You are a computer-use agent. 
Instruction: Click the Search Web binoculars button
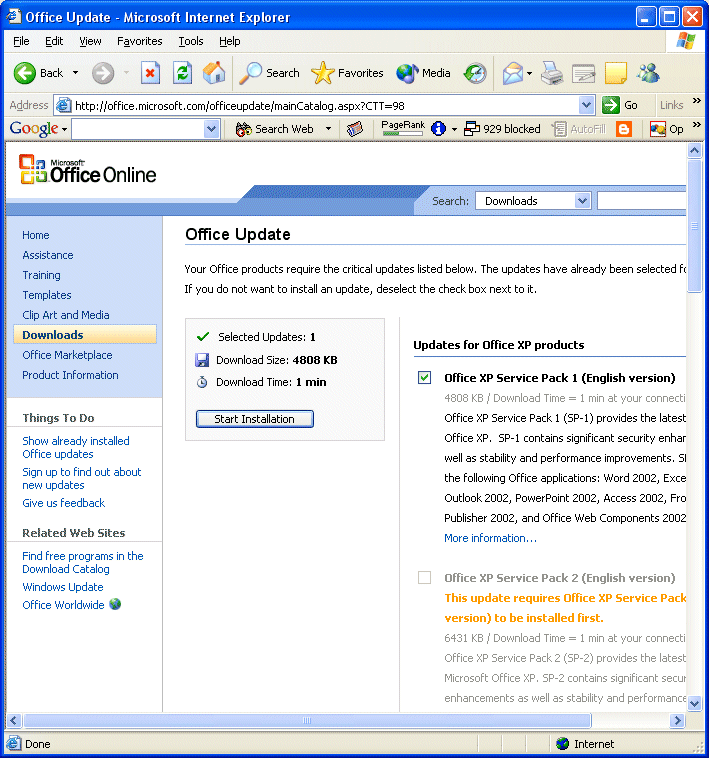coord(274,129)
